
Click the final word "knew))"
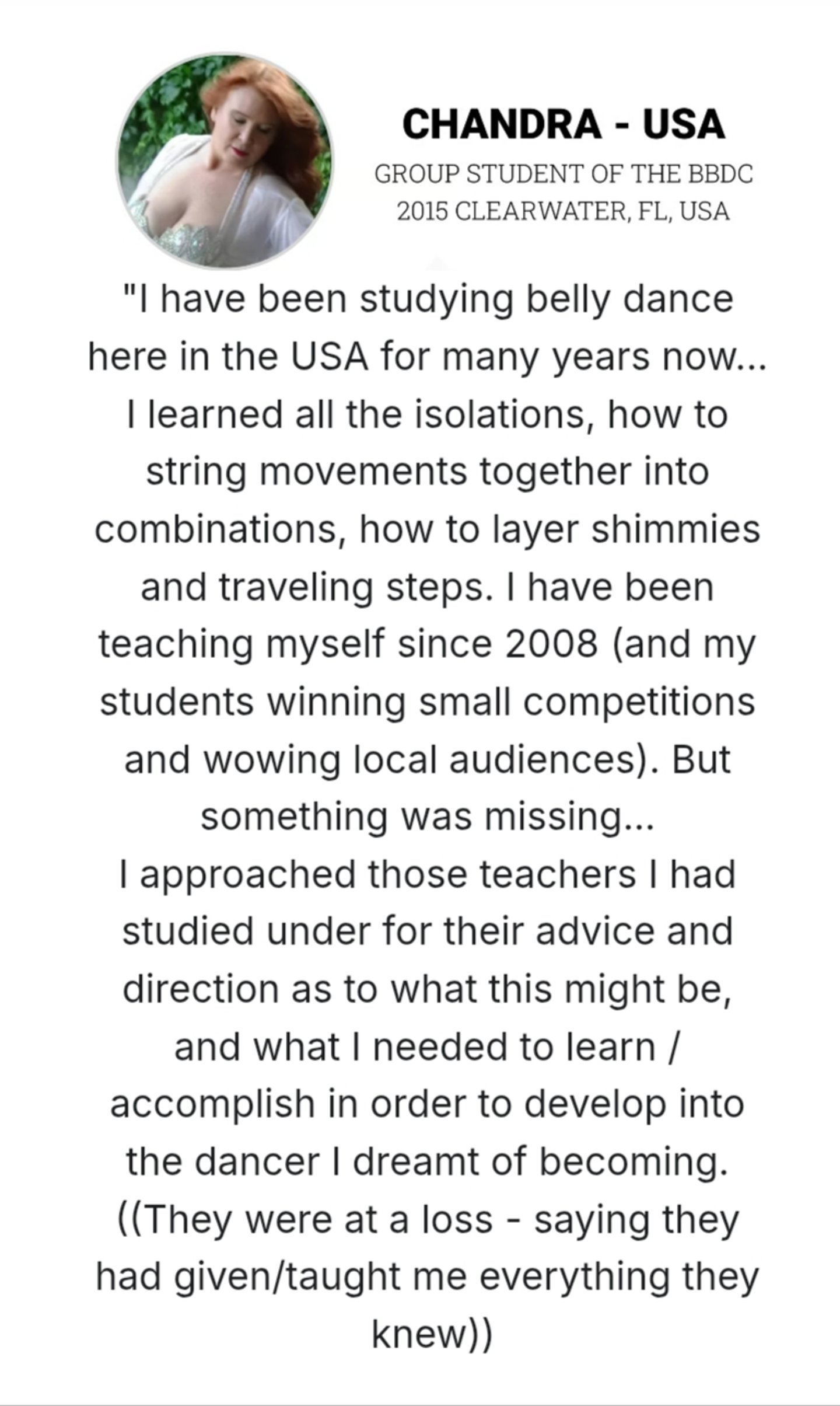click(x=432, y=1334)
